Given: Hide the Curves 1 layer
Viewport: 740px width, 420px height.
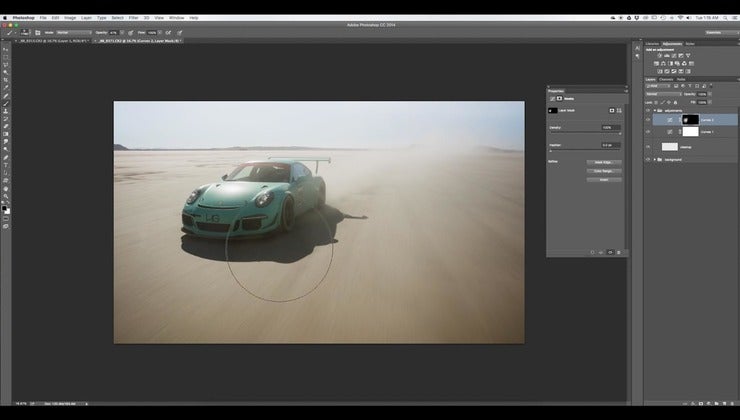Looking at the screenshot, I should coord(648,132).
